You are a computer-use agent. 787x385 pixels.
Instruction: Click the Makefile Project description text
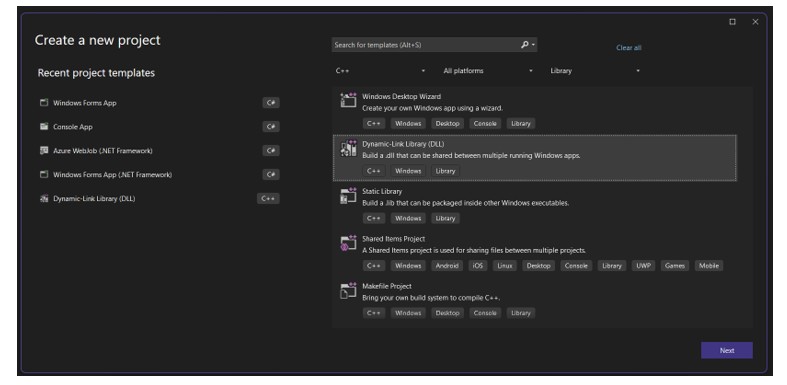[431, 298]
